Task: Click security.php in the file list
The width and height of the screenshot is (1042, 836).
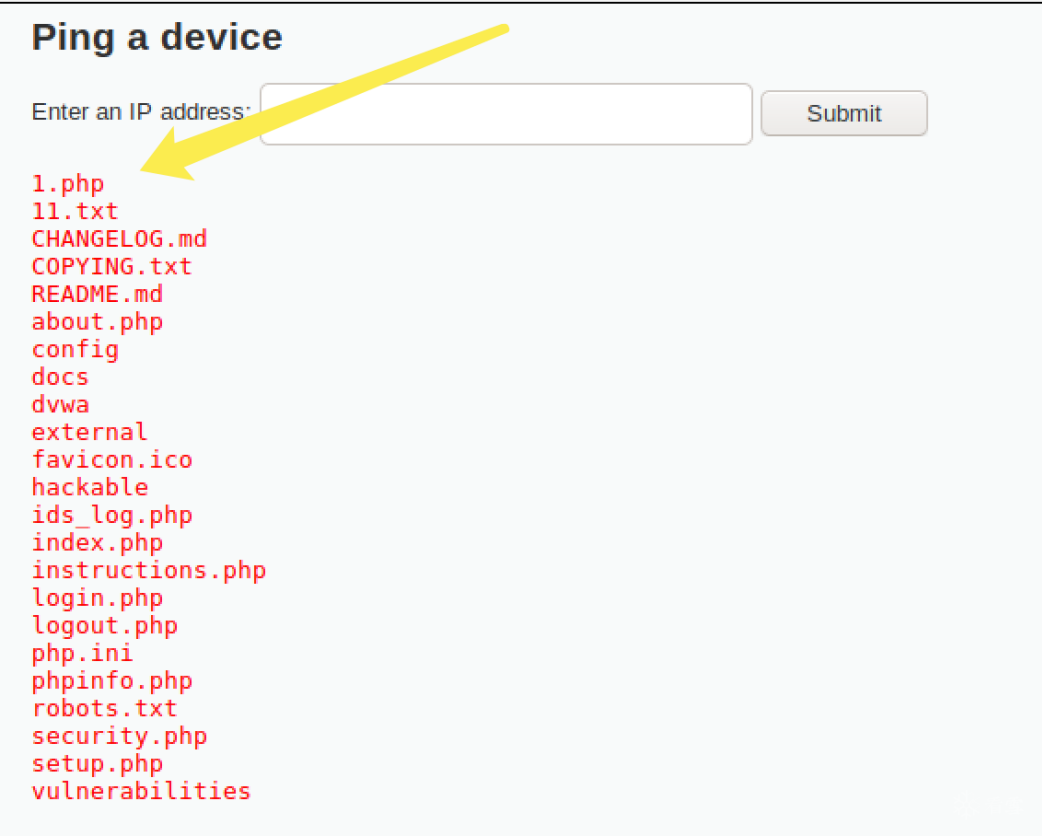Action: [119, 736]
